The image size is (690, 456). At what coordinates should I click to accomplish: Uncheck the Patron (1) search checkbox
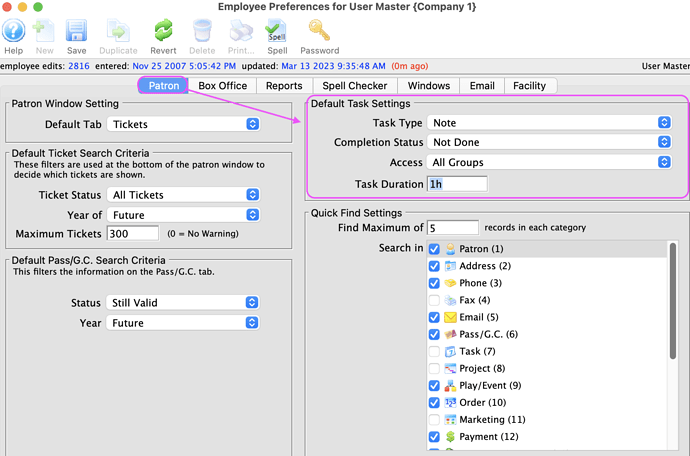point(434,249)
